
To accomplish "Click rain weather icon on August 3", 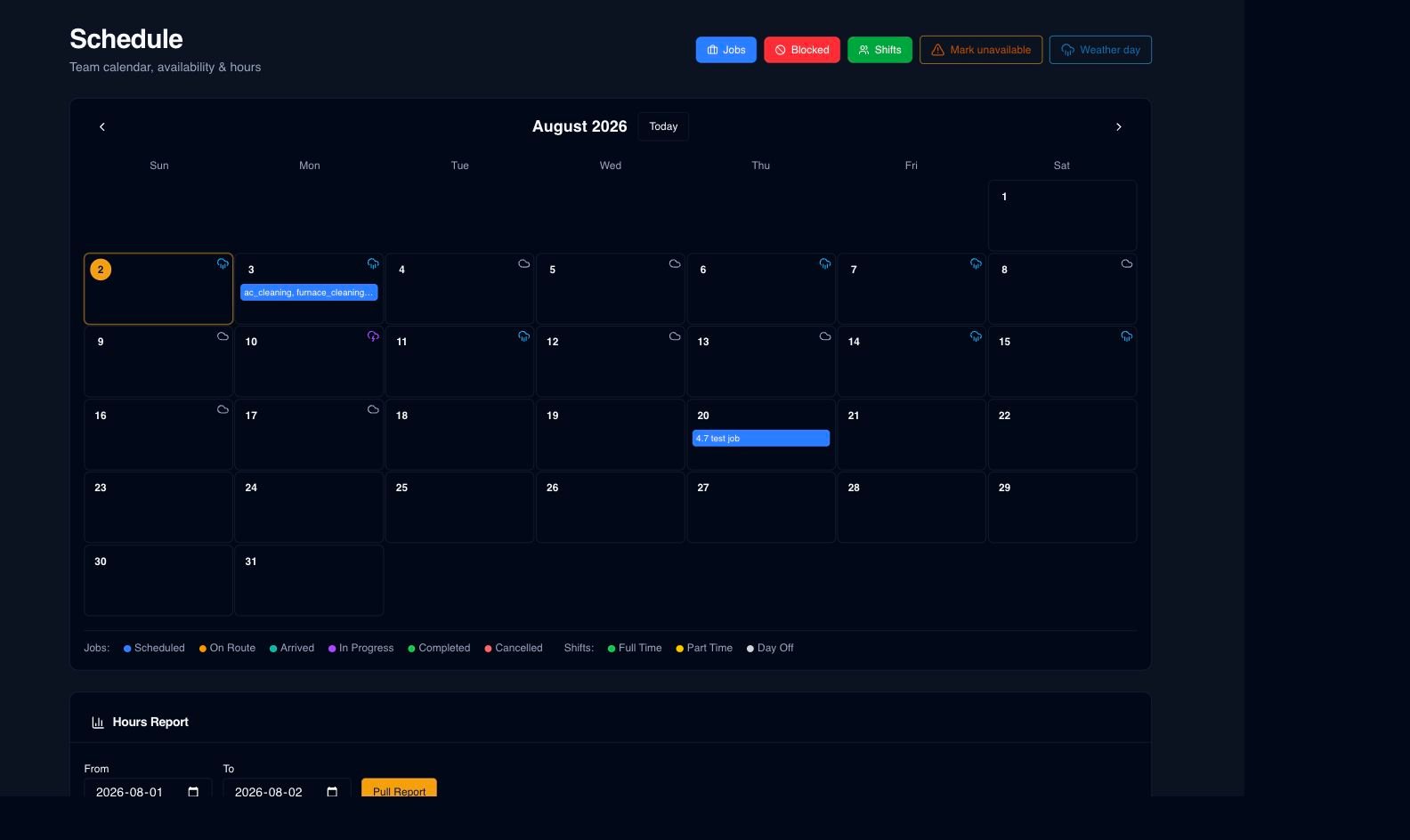I will 373,263.
